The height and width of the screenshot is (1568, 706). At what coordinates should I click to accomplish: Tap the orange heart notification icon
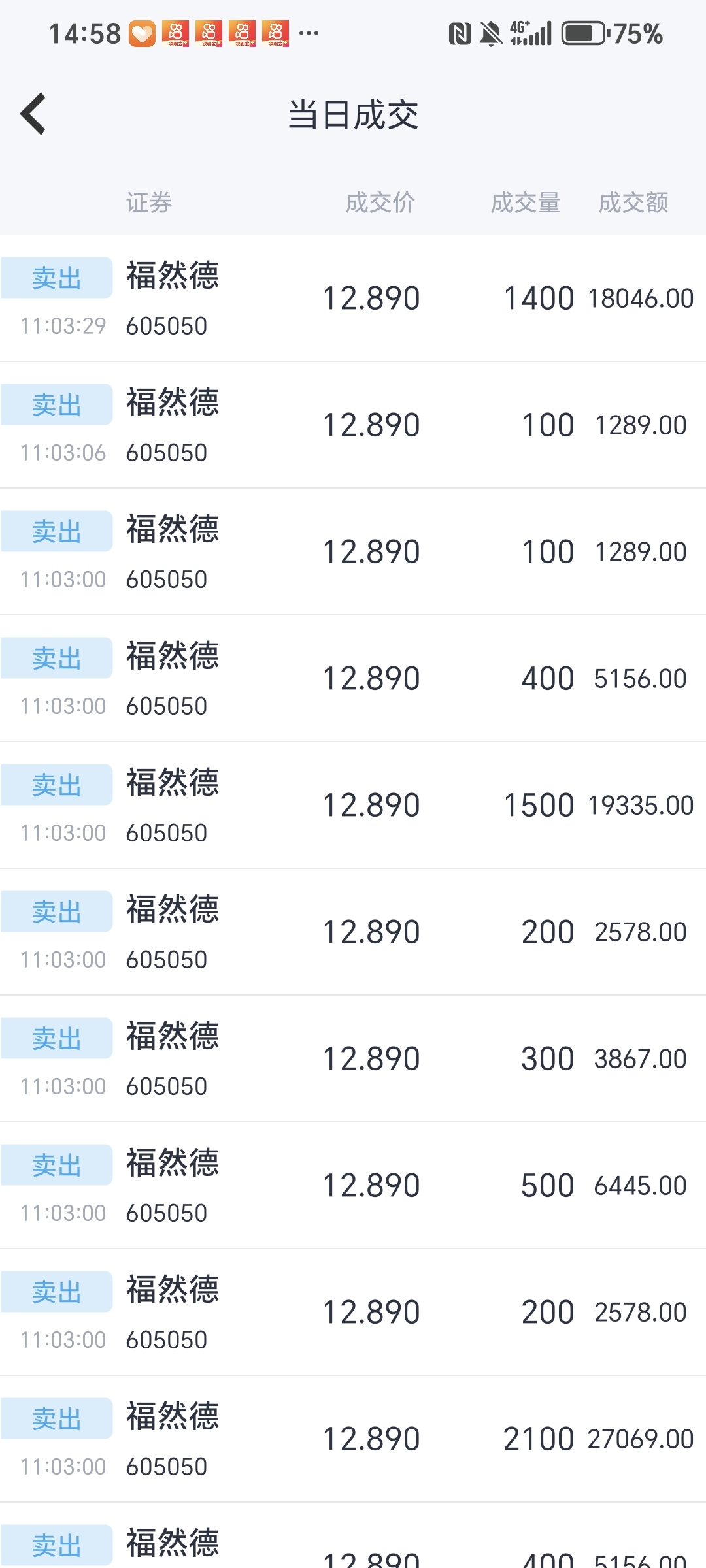click(142, 33)
